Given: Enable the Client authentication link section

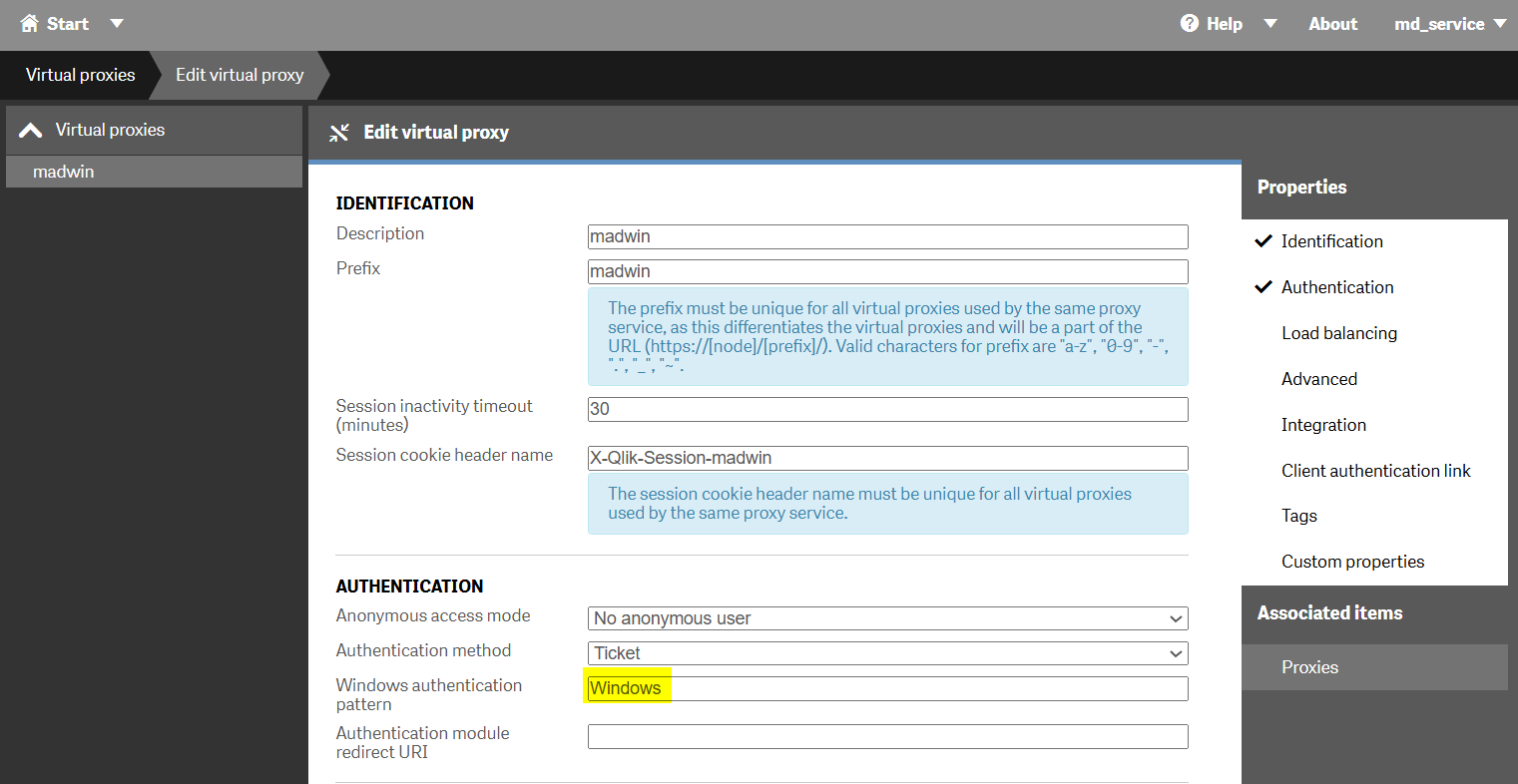Looking at the screenshot, I should [1374, 471].
